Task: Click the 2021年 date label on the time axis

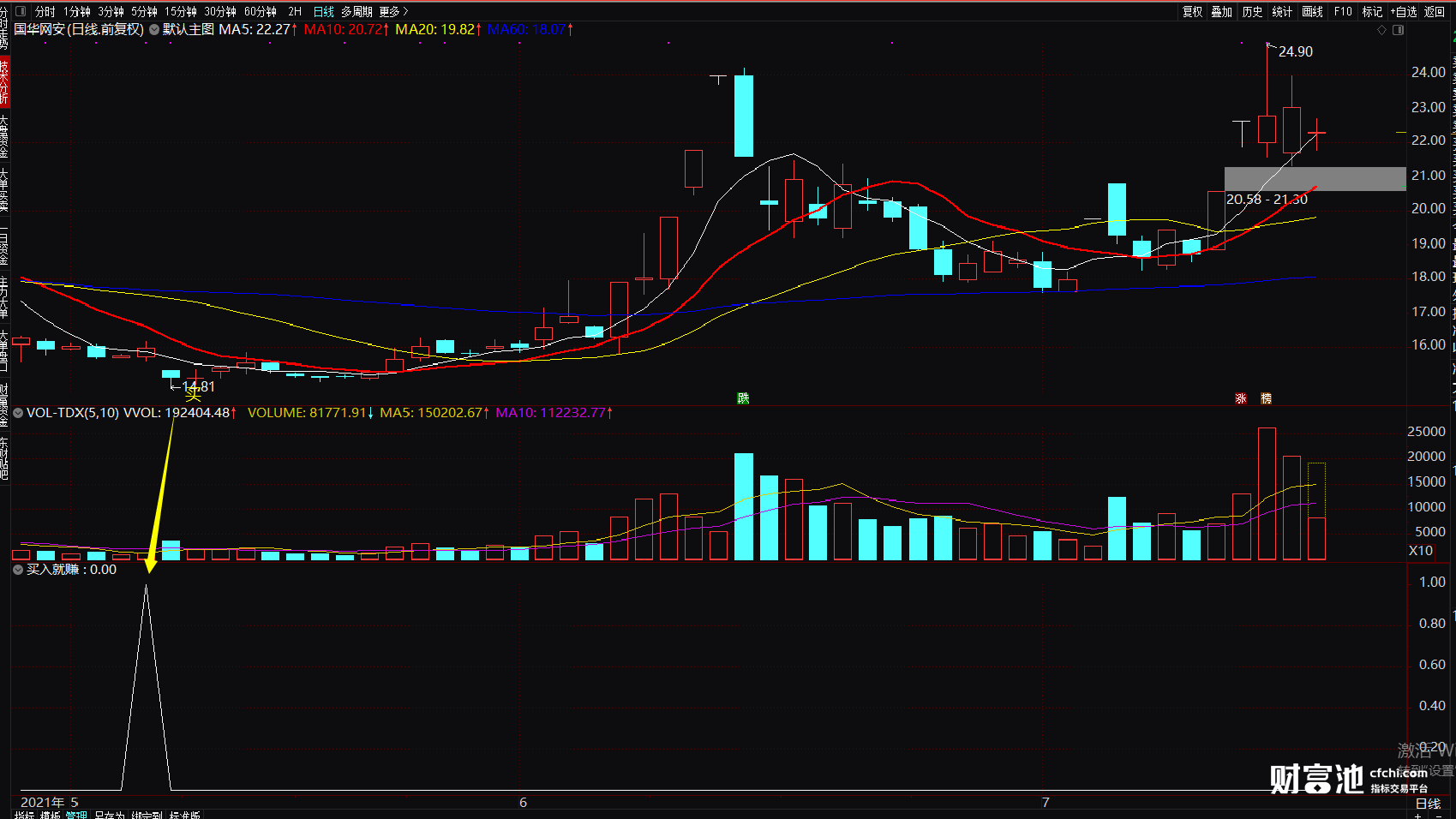Action: tap(43, 803)
